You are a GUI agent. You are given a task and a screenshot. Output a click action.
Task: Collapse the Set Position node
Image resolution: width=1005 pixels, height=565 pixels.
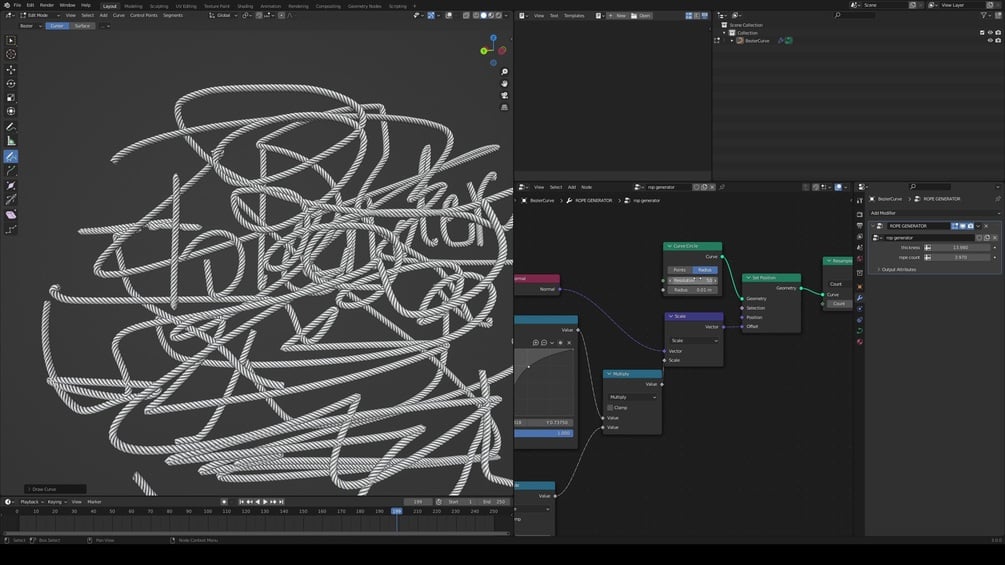point(748,277)
